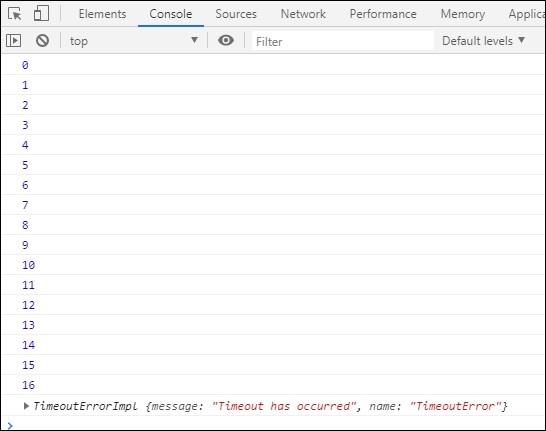The width and height of the screenshot is (546, 431).
Task: Open the Memory tab
Action: [463, 14]
